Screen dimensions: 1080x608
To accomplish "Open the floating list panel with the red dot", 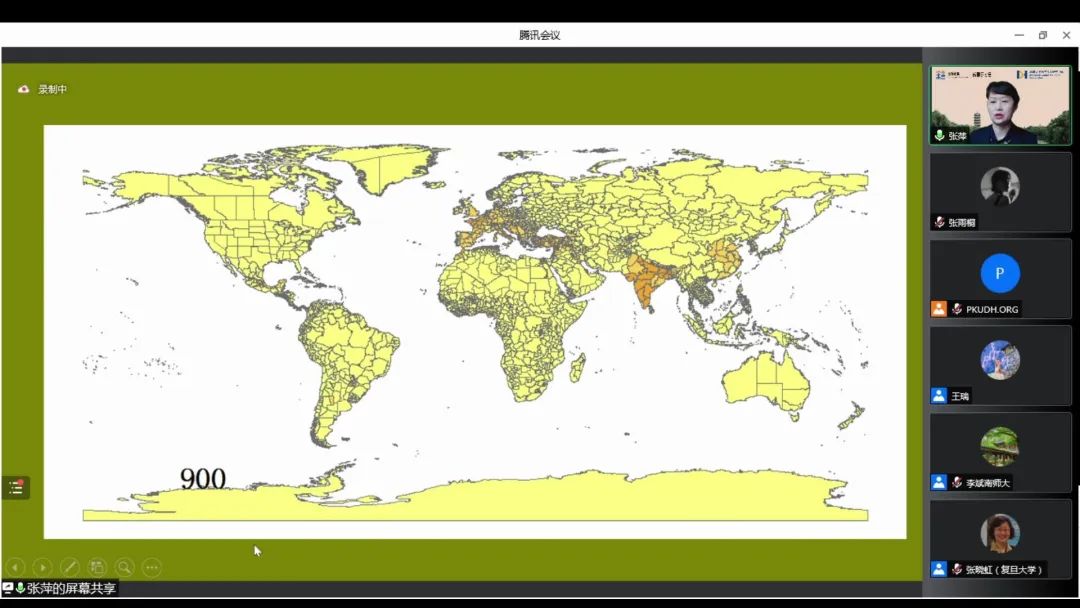I will point(16,488).
